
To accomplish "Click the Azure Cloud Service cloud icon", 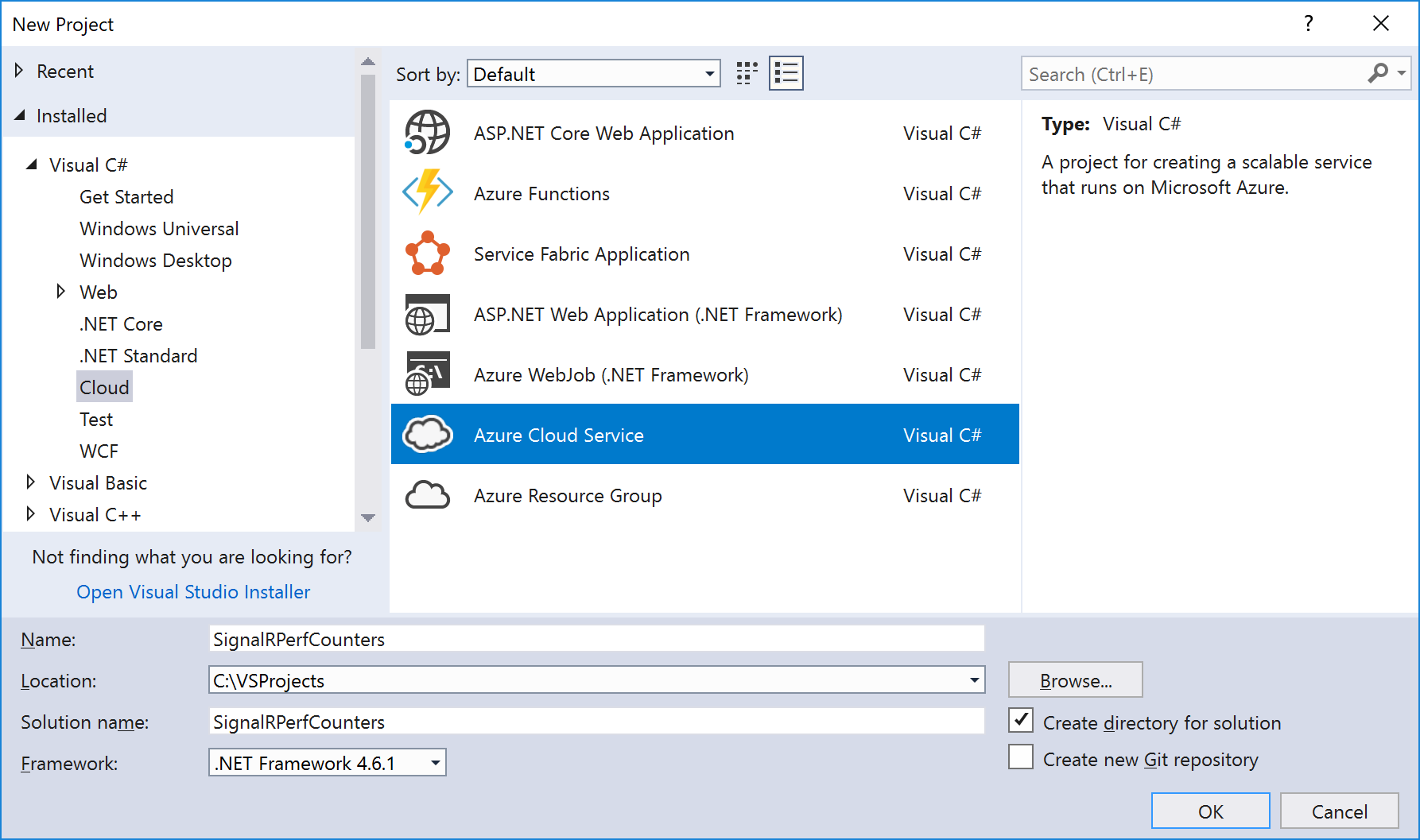I will (x=427, y=434).
